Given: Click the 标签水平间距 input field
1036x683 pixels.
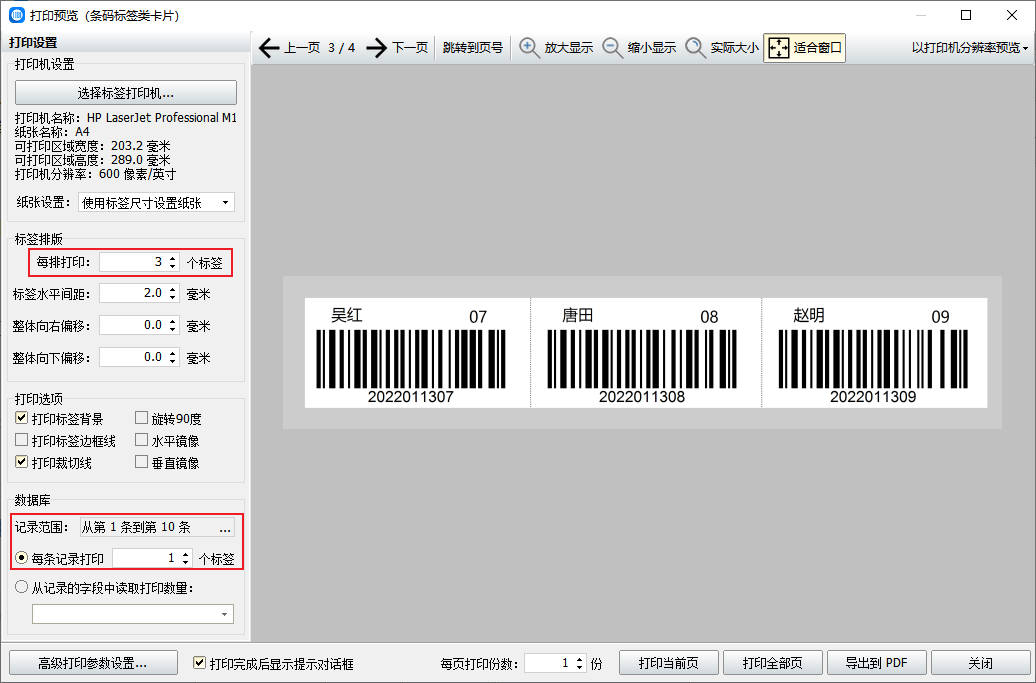Looking at the screenshot, I should 133,293.
